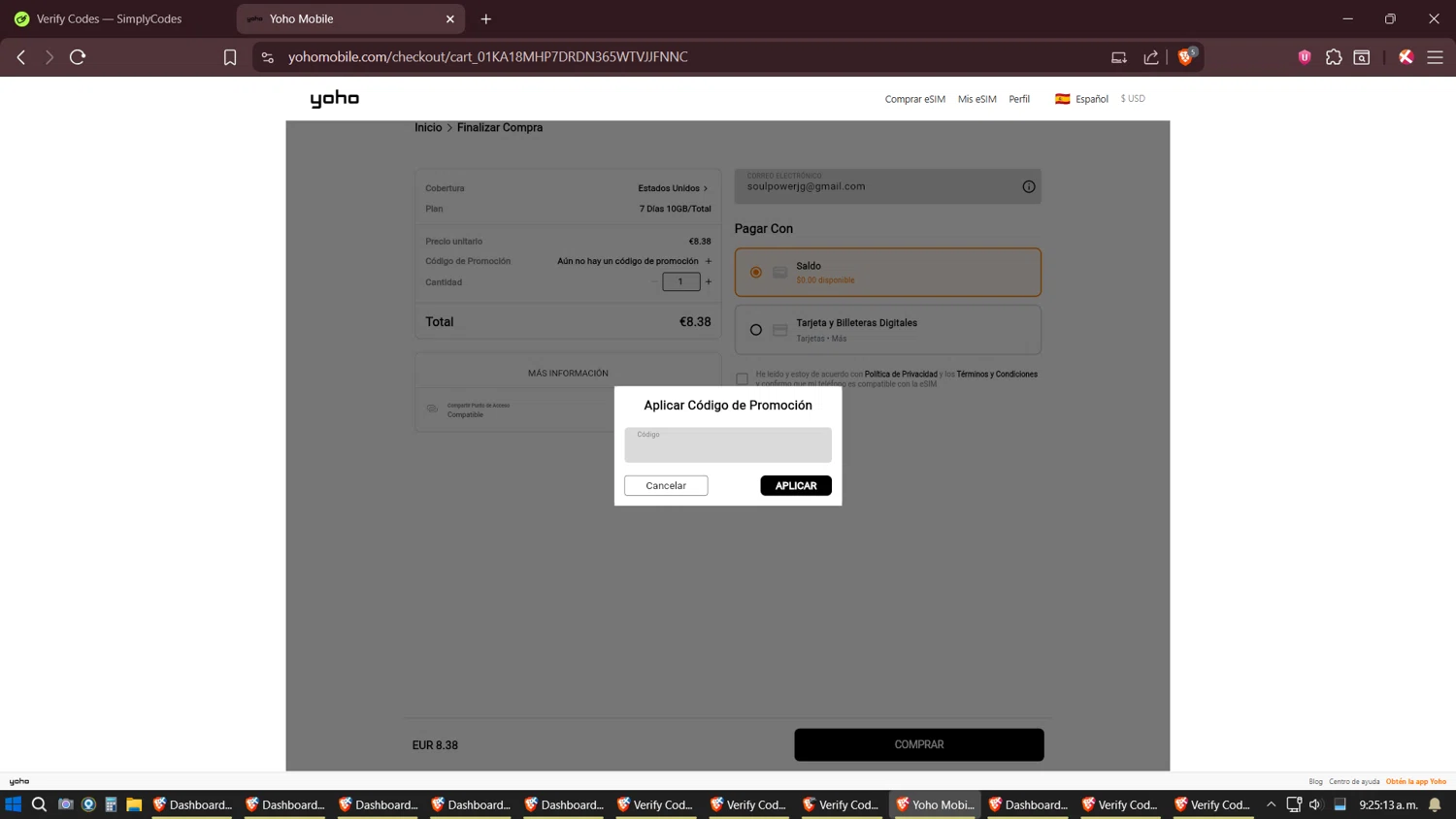Open a new browser tab
Viewport: 1456px width, 819px height.
pos(486,18)
